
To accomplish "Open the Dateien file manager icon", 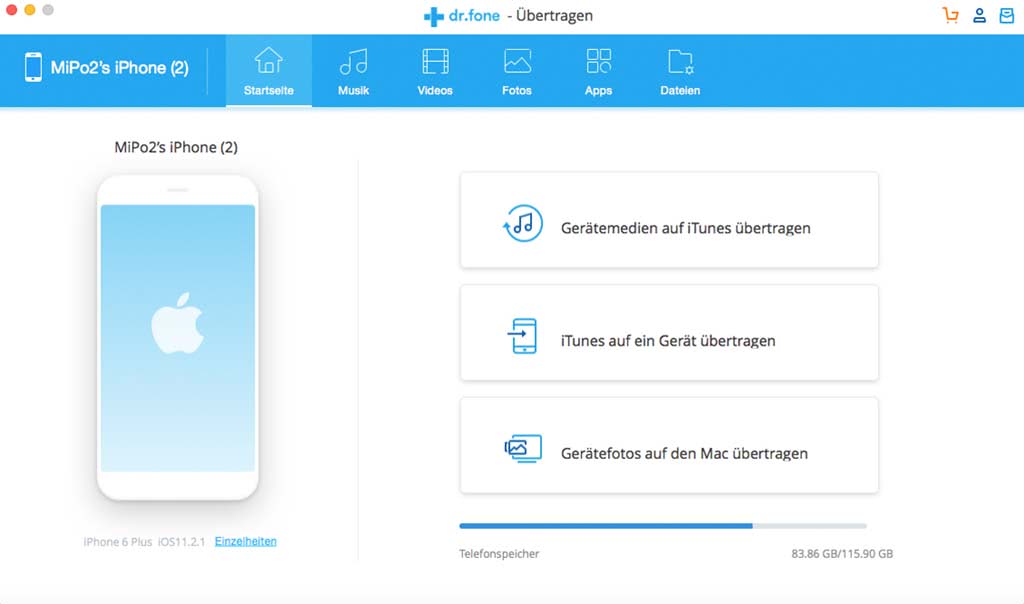I will pyautogui.click(x=679, y=62).
